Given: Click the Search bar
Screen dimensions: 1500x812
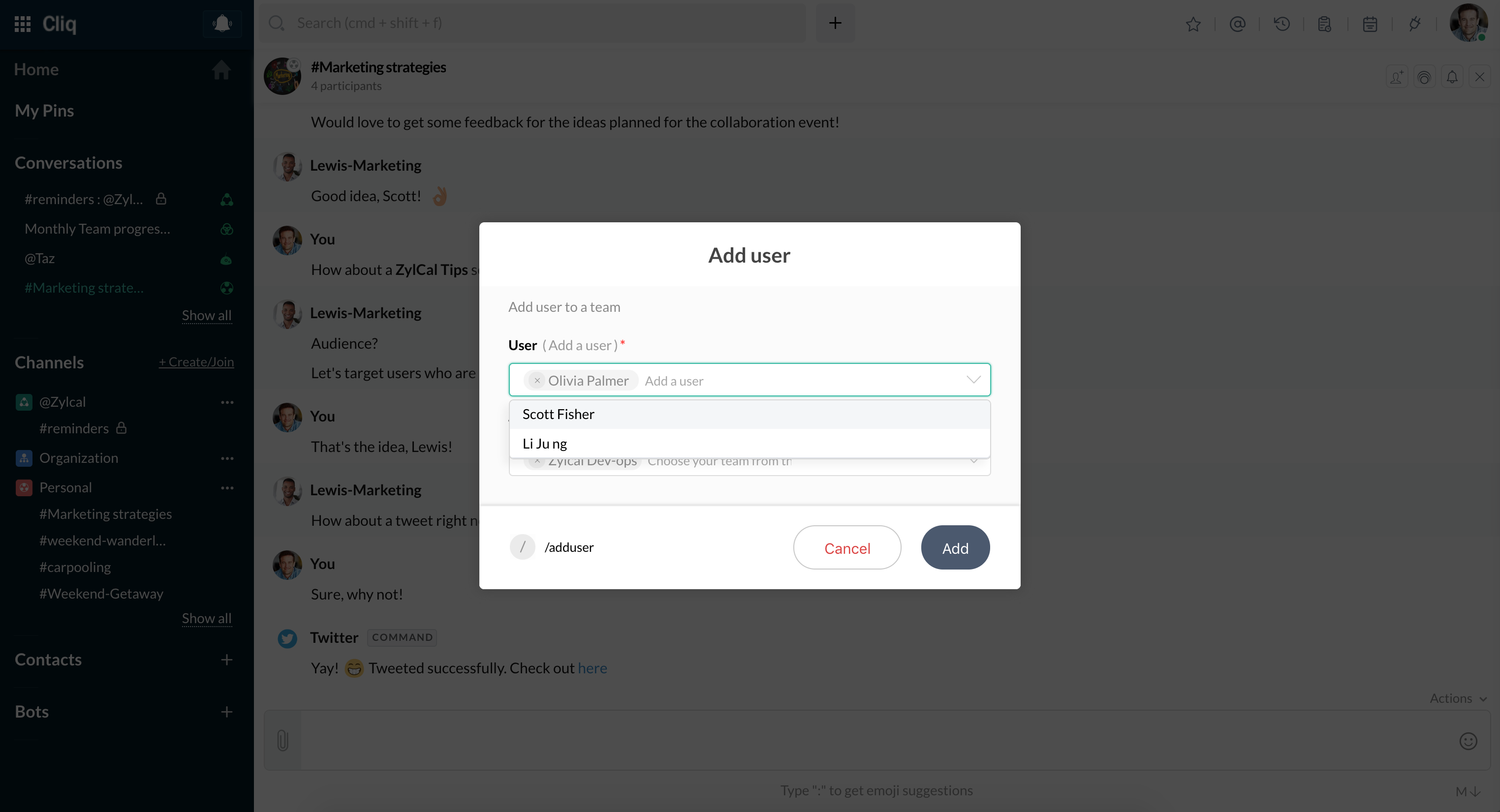Looking at the screenshot, I should 533,23.
